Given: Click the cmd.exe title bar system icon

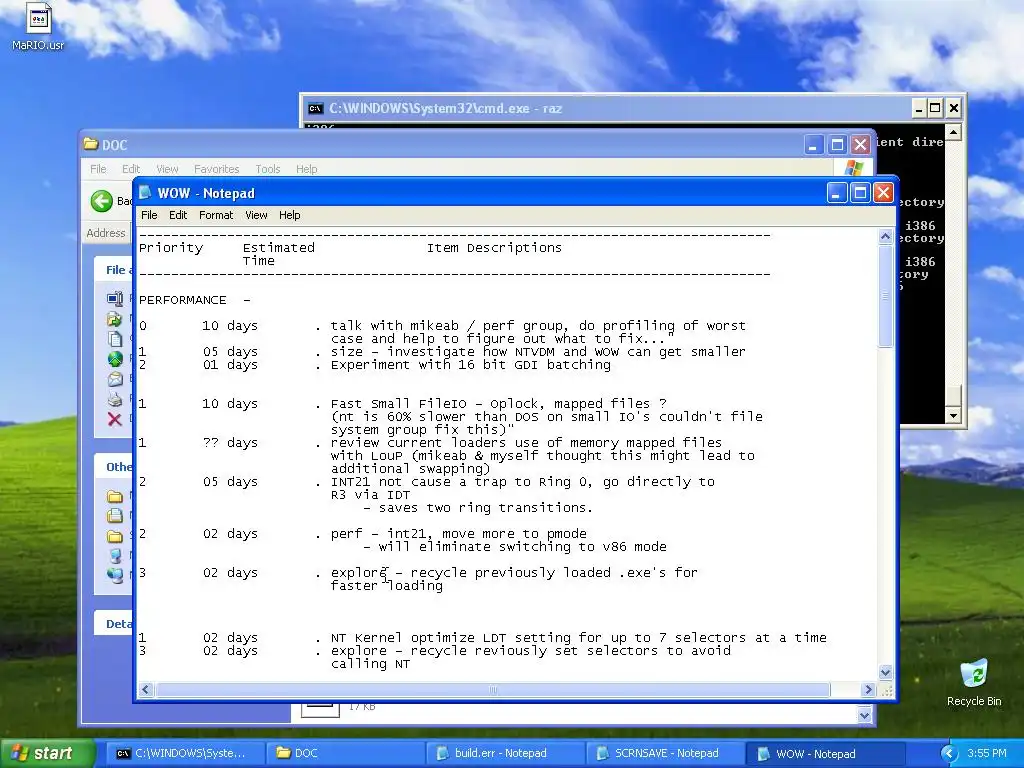Looking at the screenshot, I should pyautogui.click(x=315, y=108).
